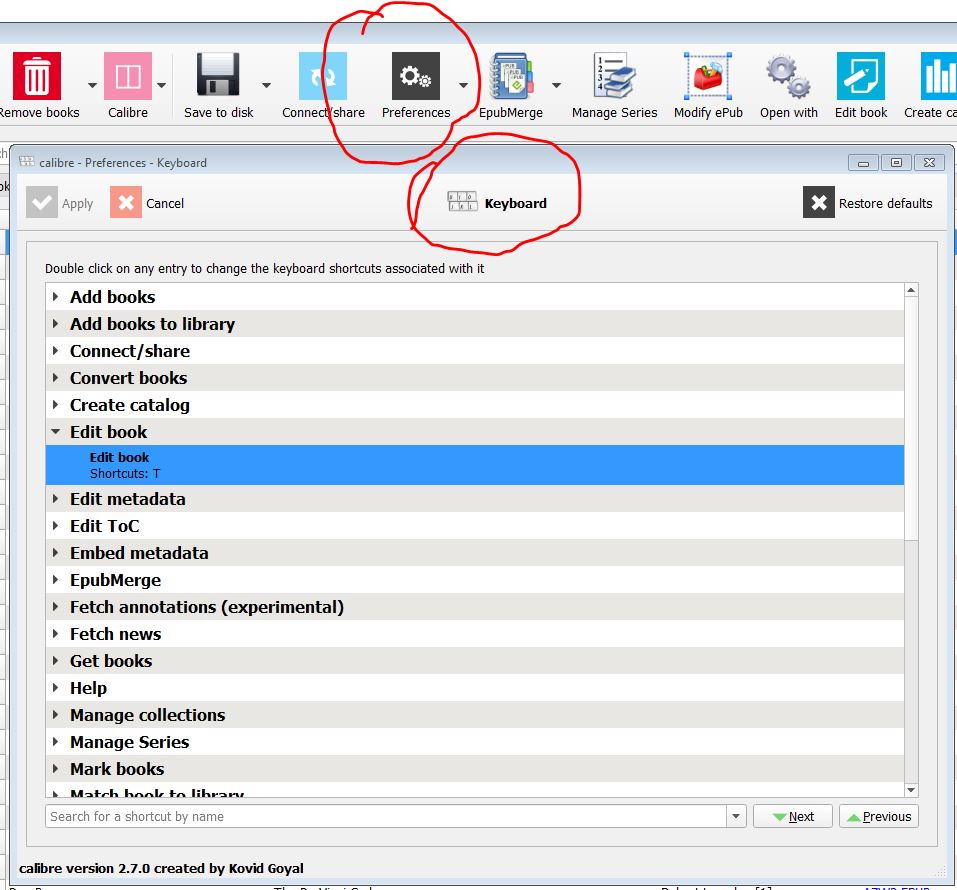
Task: Collapse the Edit book shortcut group
Action: pos(56,432)
